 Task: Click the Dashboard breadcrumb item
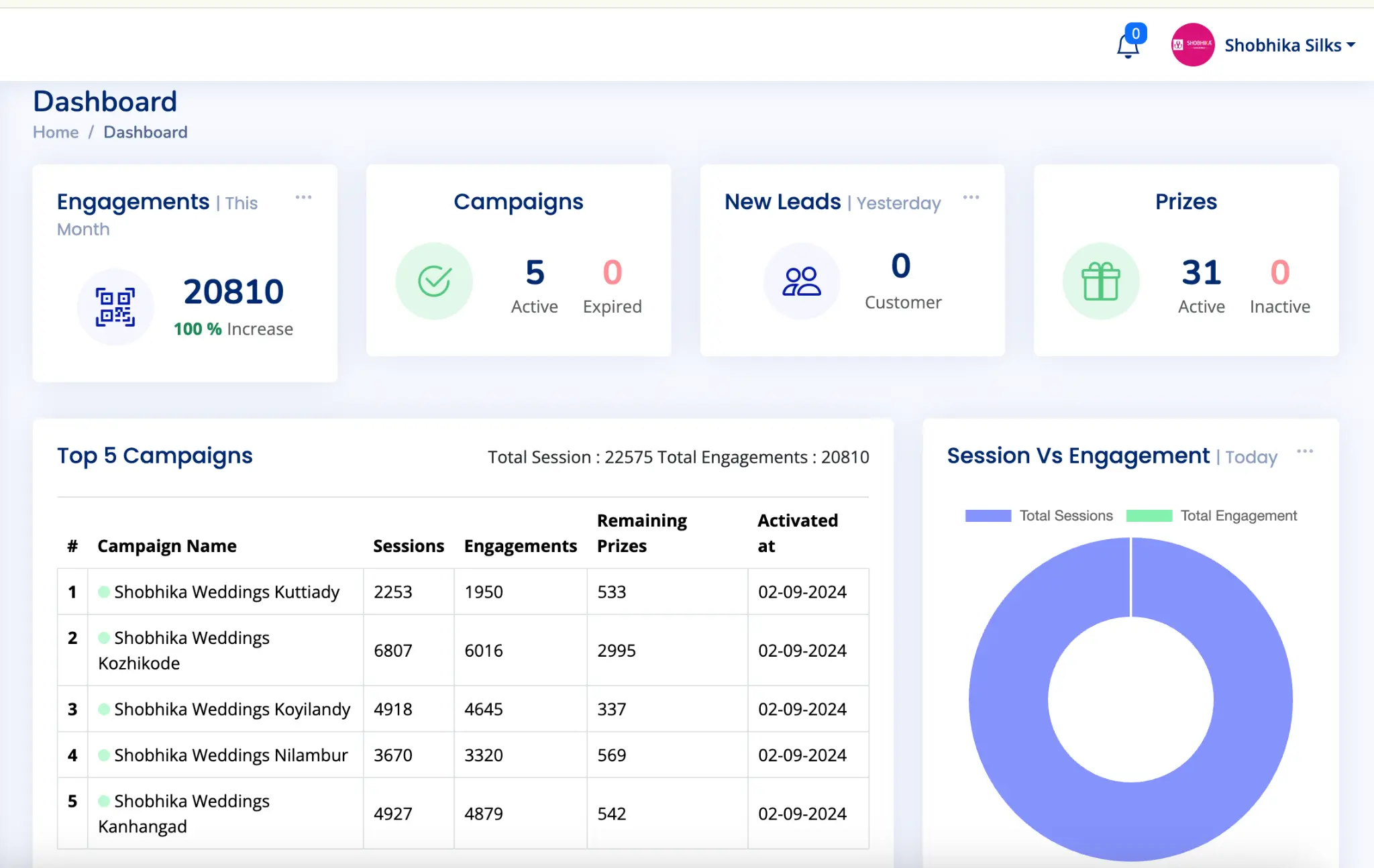(146, 132)
